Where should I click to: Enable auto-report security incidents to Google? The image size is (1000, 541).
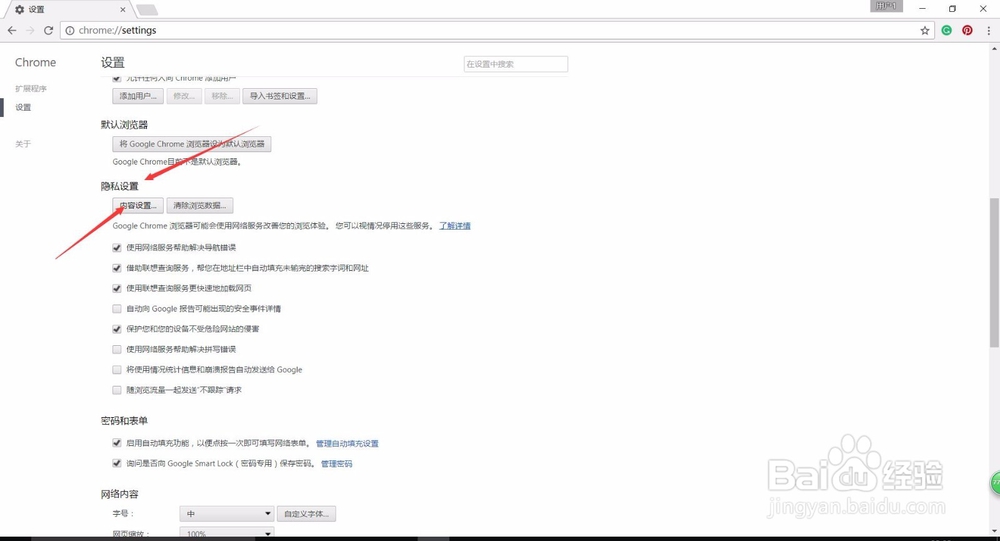point(117,309)
